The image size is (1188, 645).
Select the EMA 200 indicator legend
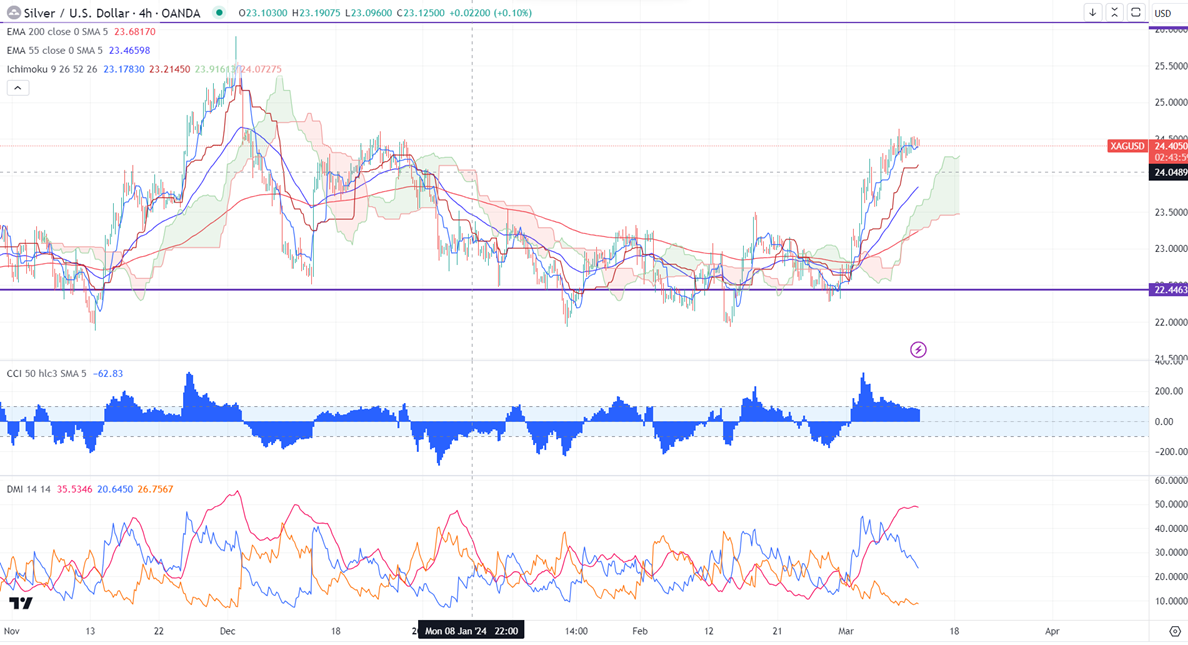(57, 32)
